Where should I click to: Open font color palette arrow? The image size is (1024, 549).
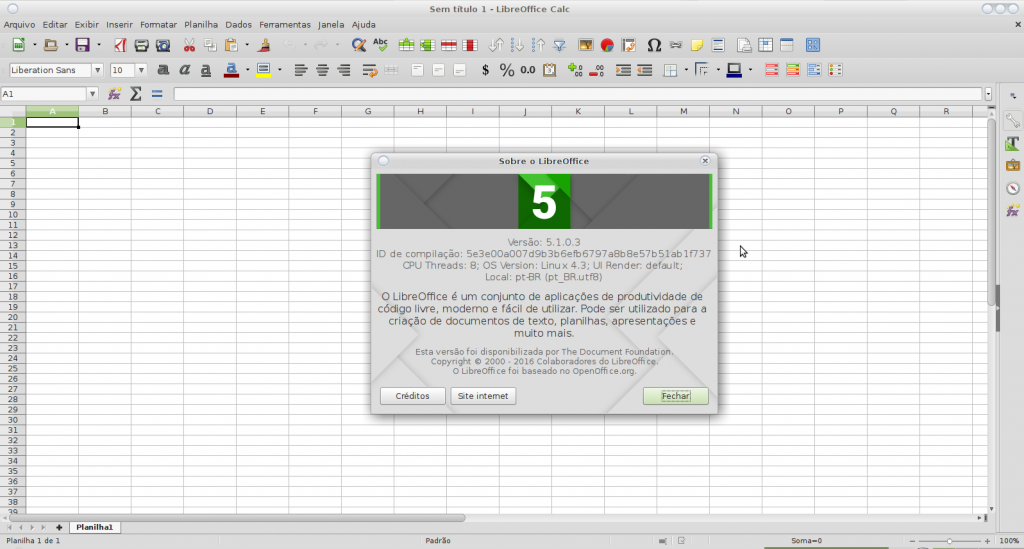pos(248,70)
